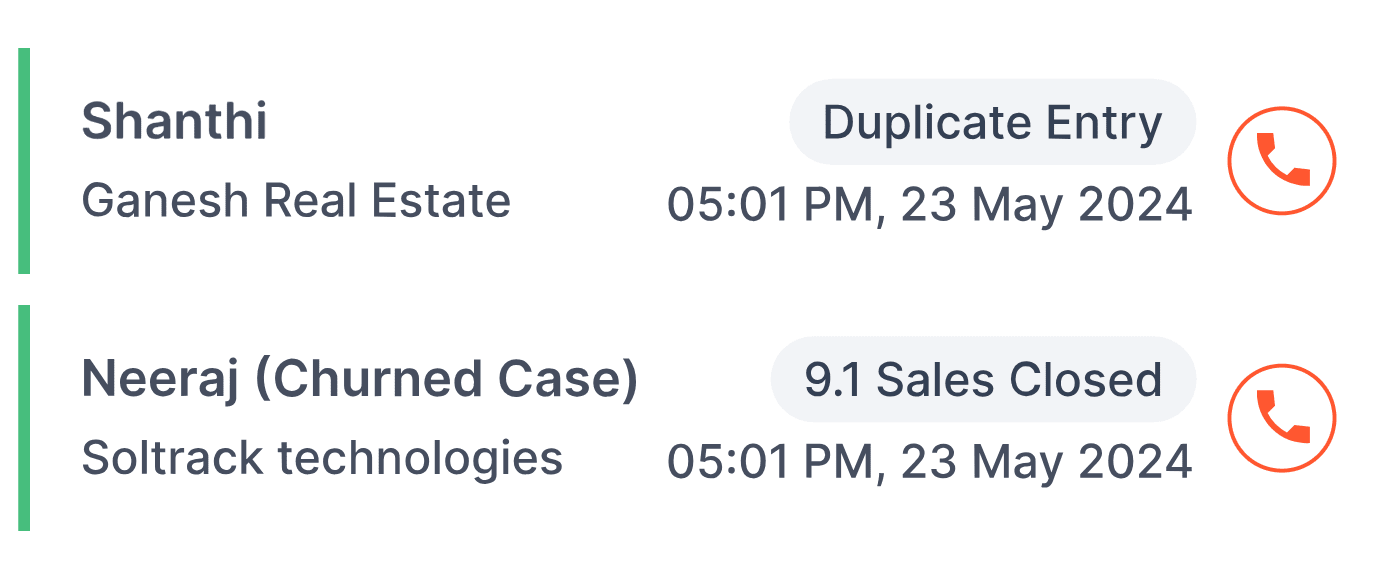
Task: Click the 9.1 Sales Closed status badge
Action: pos(984,379)
